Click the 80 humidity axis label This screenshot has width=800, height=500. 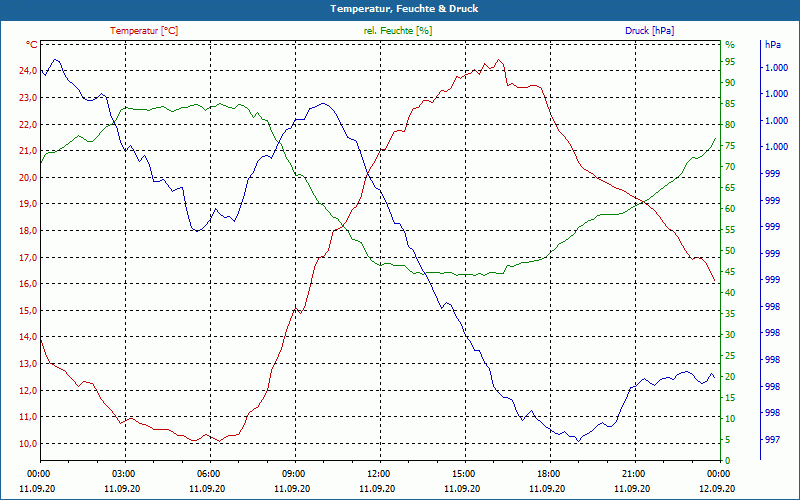click(730, 124)
